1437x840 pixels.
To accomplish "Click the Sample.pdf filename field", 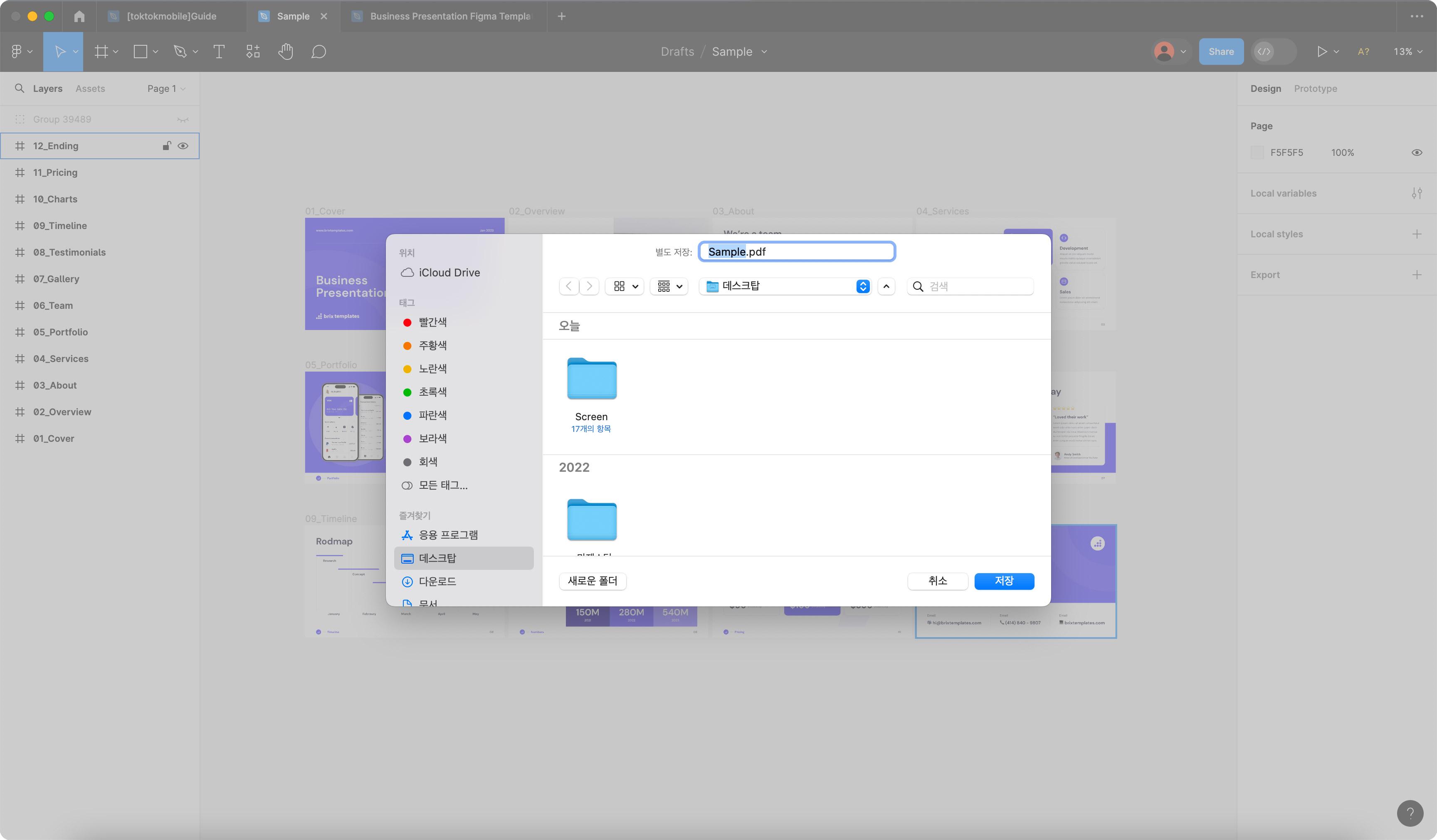I will tap(797, 252).
